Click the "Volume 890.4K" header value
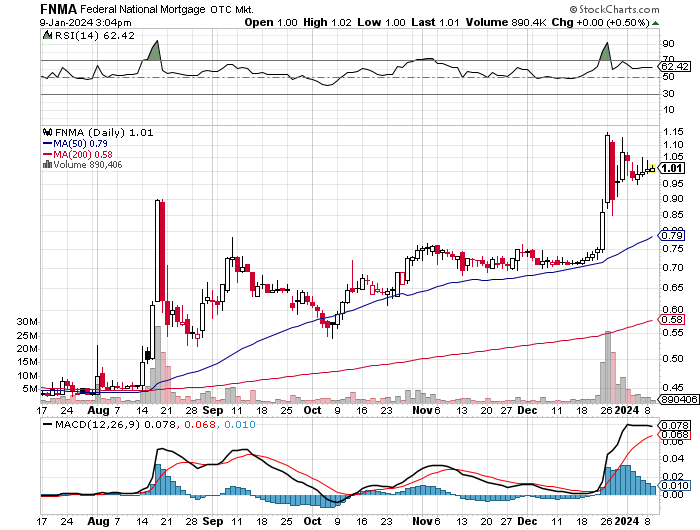The image size is (700, 530). (506, 22)
